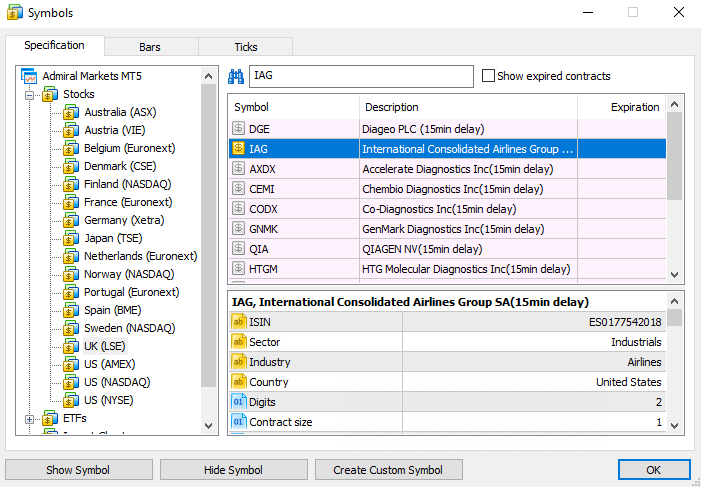The image size is (701, 487).
Task: Click specification panel scrollbar down arrow
Action: [675, 425]
